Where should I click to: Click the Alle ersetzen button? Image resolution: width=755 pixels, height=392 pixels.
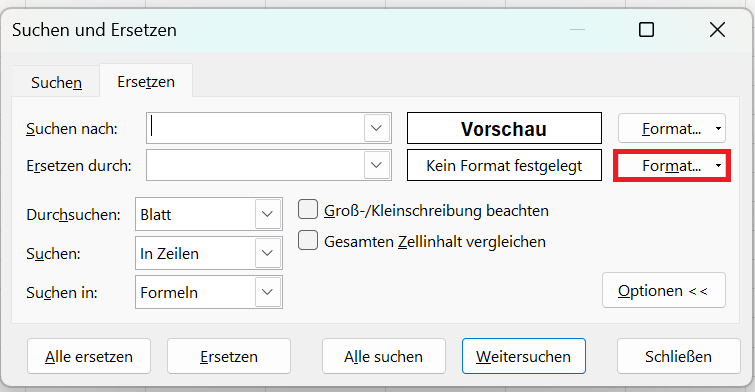89,356
